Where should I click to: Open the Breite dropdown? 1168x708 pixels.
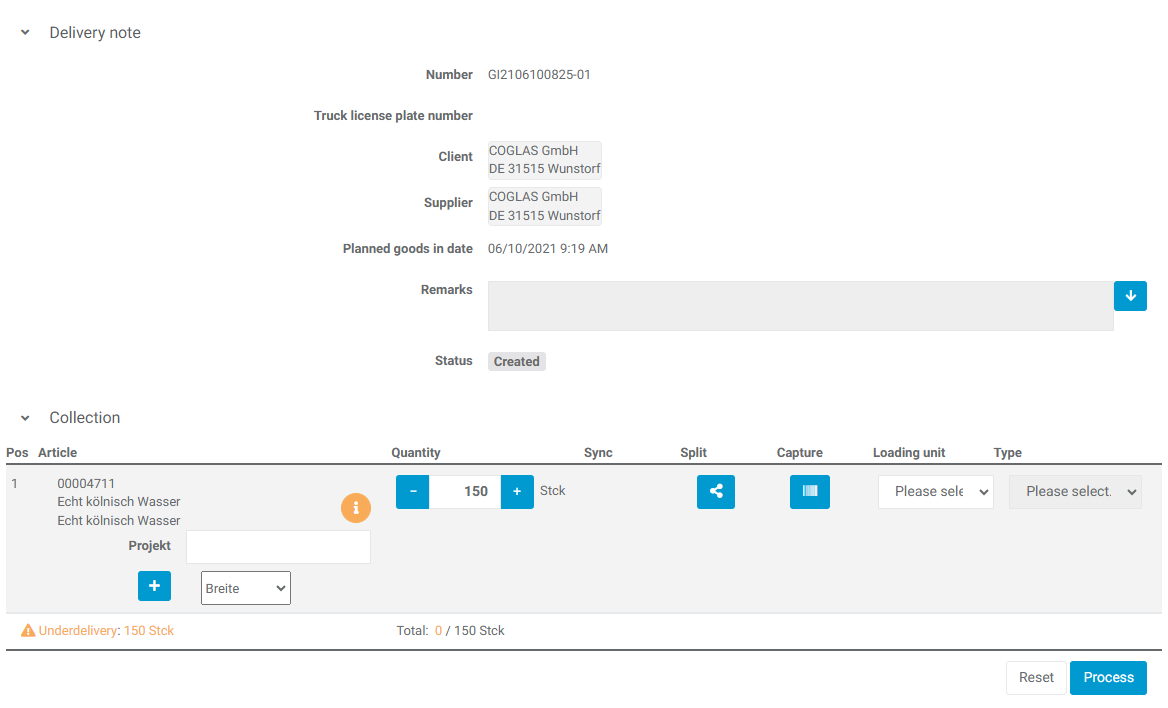pyautogui.click(x=246, y=589)
